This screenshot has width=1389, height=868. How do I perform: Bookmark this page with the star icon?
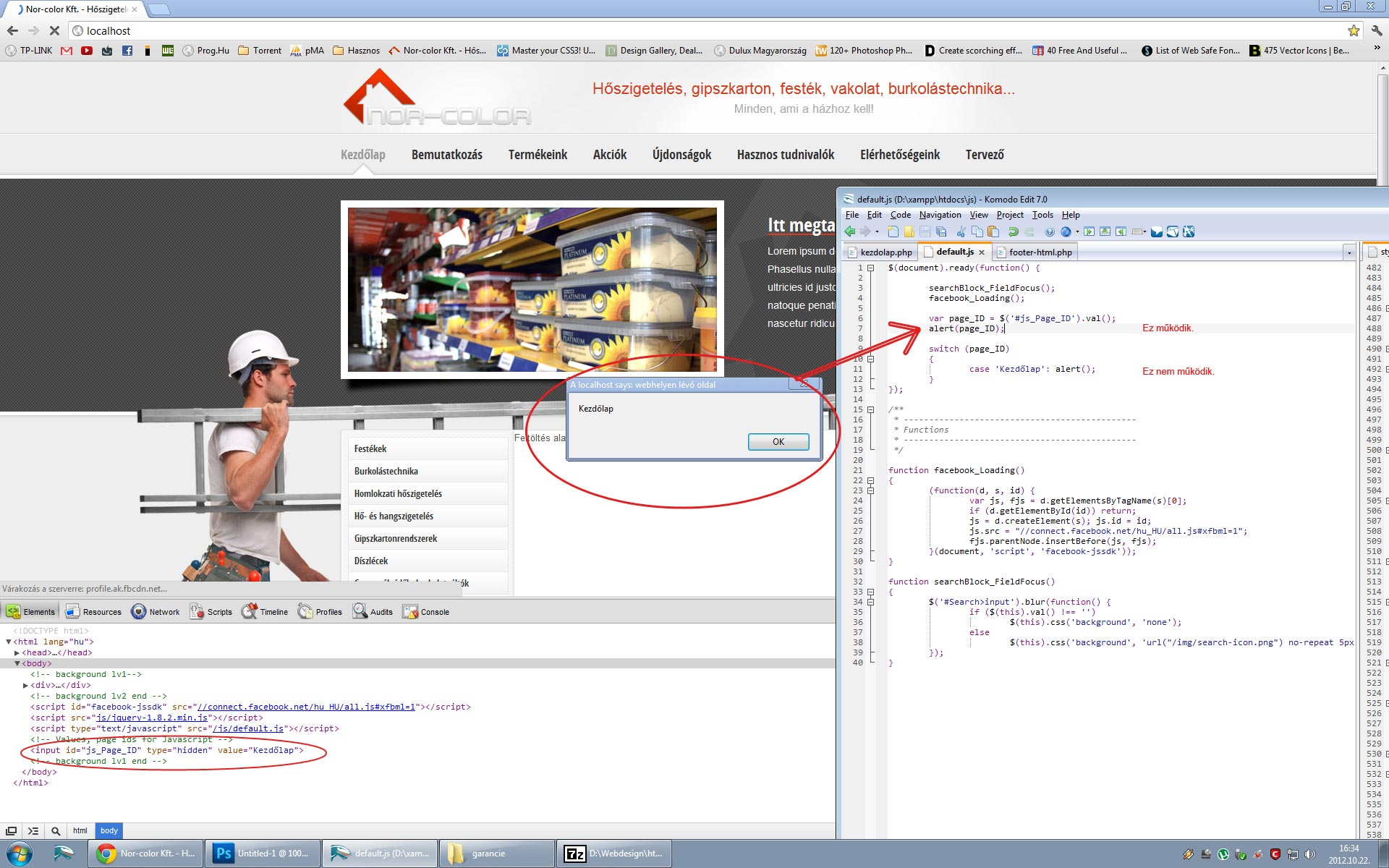(1353, 30)
